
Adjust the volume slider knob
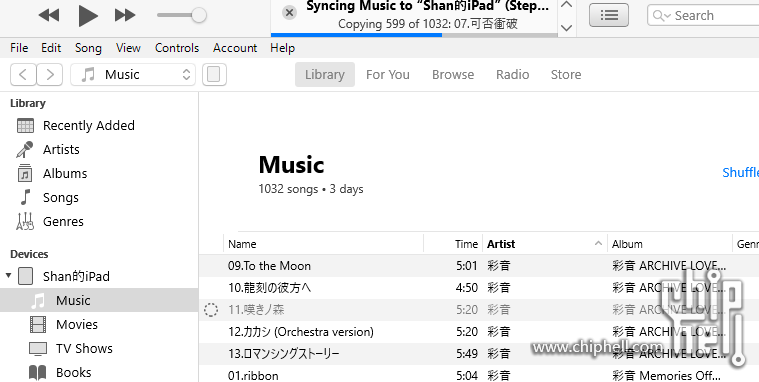coord(198,15)
